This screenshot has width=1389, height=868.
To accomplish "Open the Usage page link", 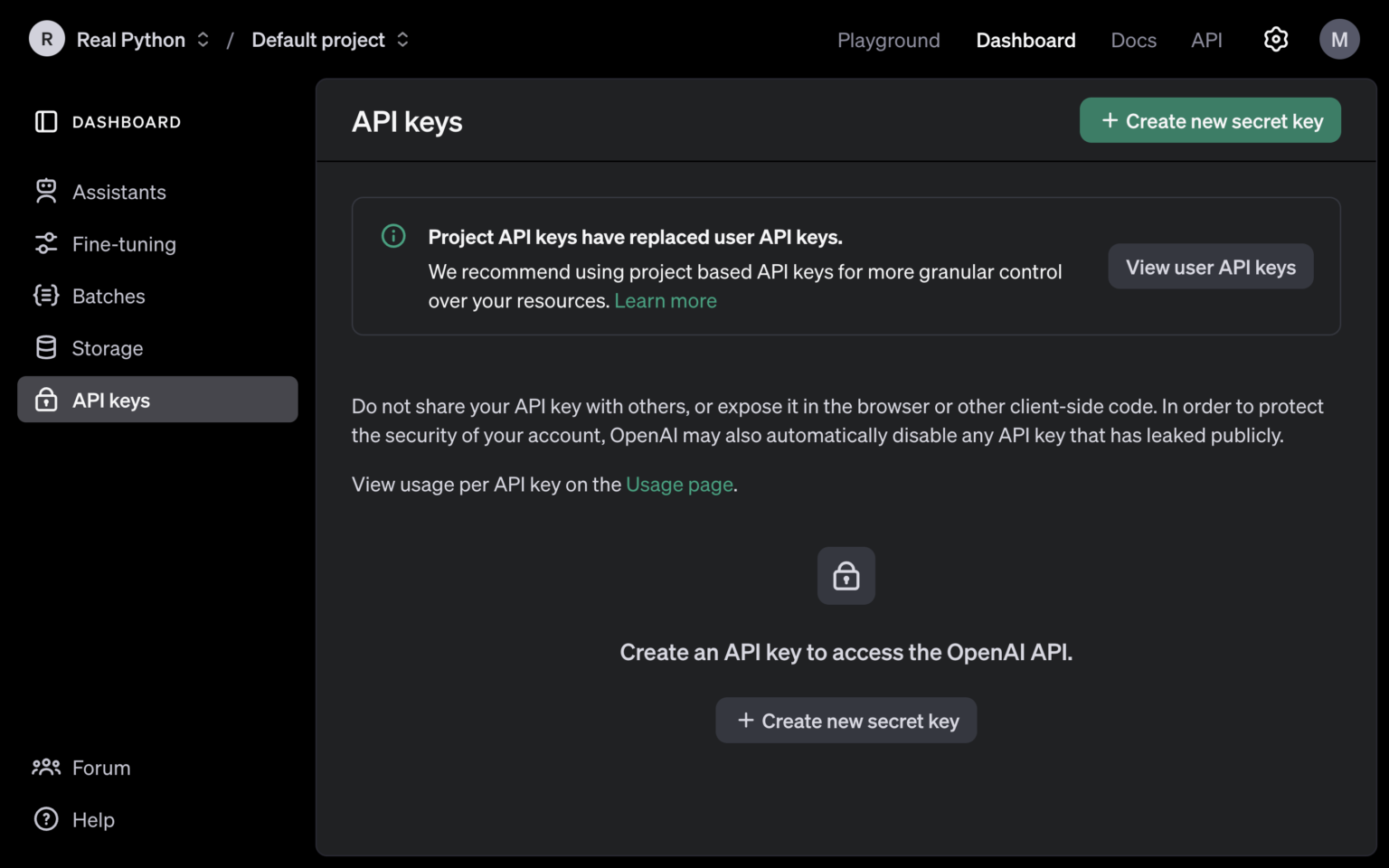I will 679,485.
